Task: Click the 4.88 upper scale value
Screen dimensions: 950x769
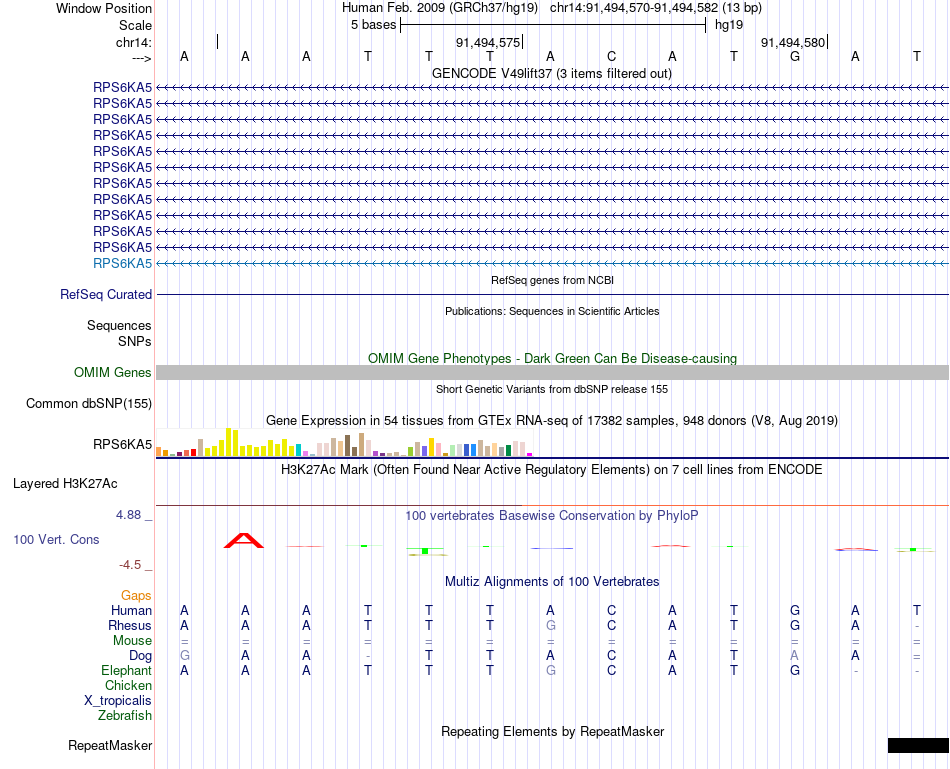Action: point(128,515)
